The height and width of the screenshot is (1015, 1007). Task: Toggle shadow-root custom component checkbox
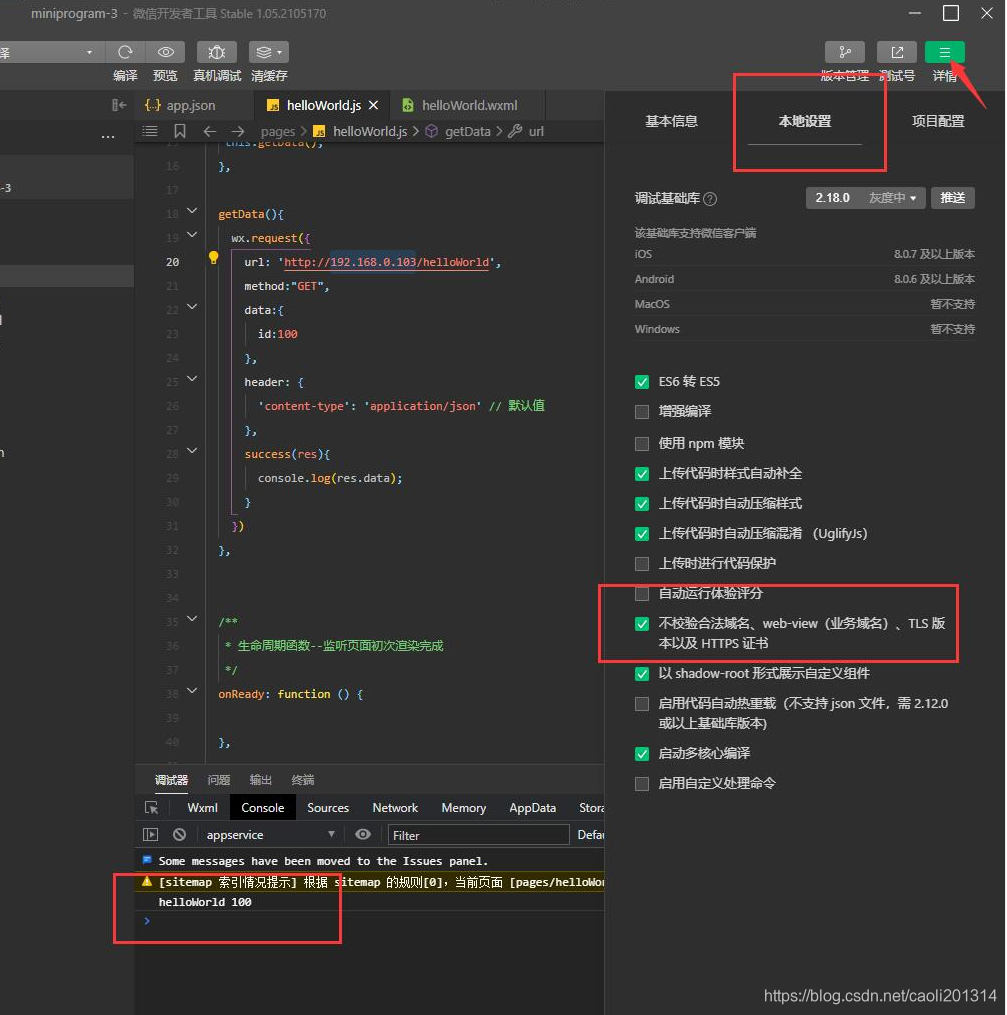coord(642,674)
